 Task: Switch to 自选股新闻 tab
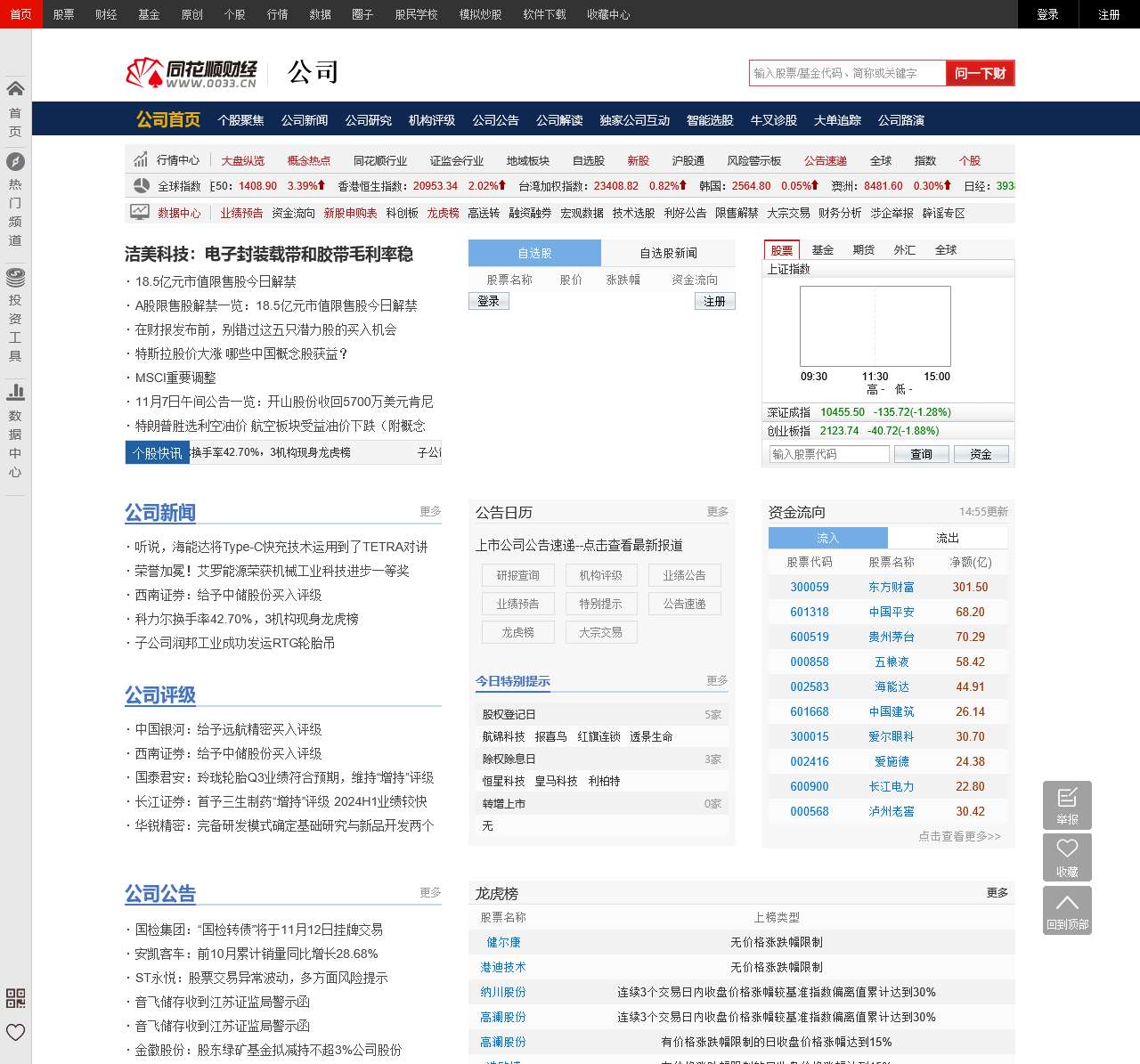pos(668,253)
